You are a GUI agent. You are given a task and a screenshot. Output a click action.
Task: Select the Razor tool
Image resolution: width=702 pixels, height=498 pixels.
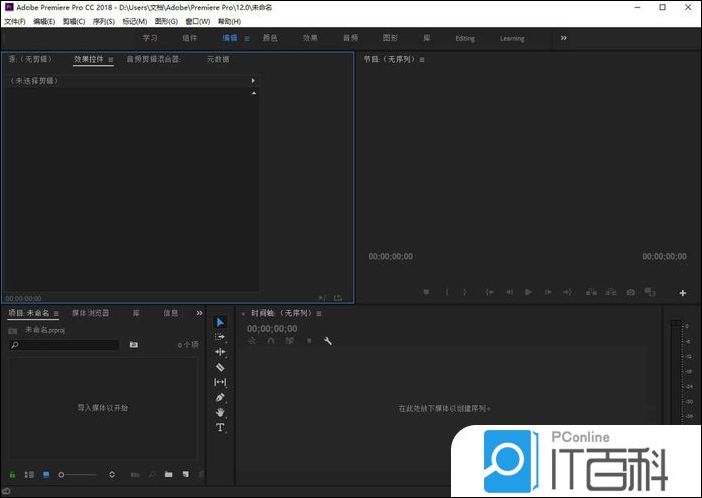[x=220, y=367]
